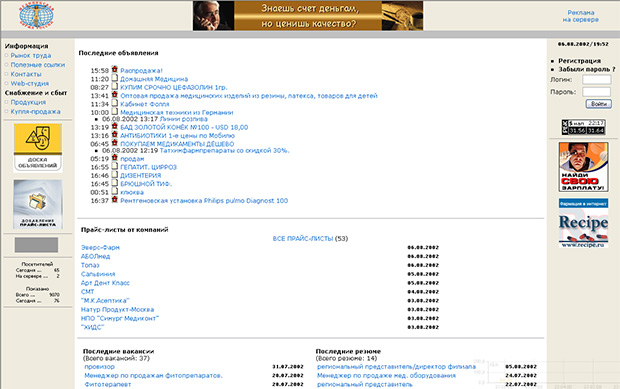This screenshot has width=620, height=389.
Task: Click the red icon beside Распродажа!
Action: [114, 70]
